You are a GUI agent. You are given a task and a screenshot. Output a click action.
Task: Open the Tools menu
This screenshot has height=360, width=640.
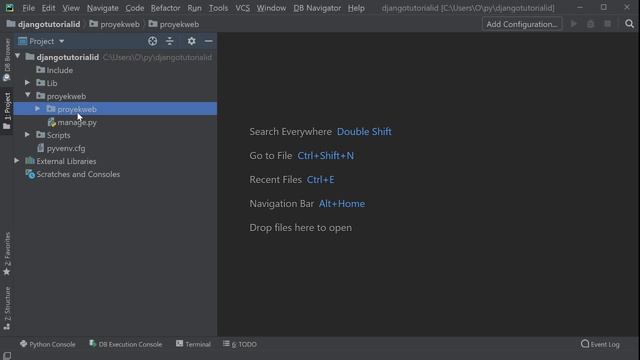pyautogui.click(x=218, y=8)
